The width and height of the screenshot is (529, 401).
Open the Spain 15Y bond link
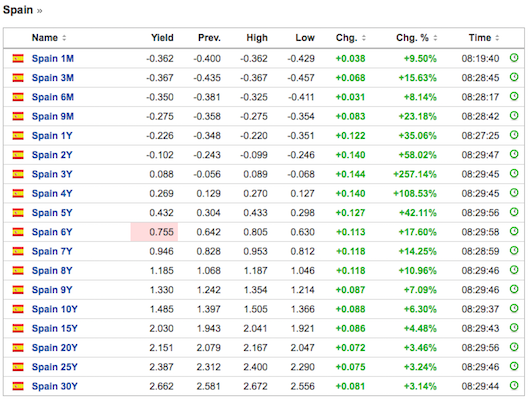(x=55, y=328)
